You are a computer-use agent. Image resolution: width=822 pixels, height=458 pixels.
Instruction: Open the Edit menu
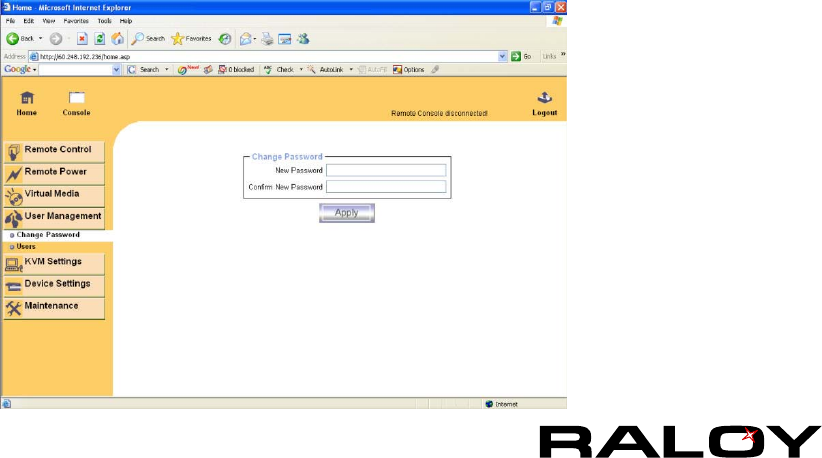(28, 21)
